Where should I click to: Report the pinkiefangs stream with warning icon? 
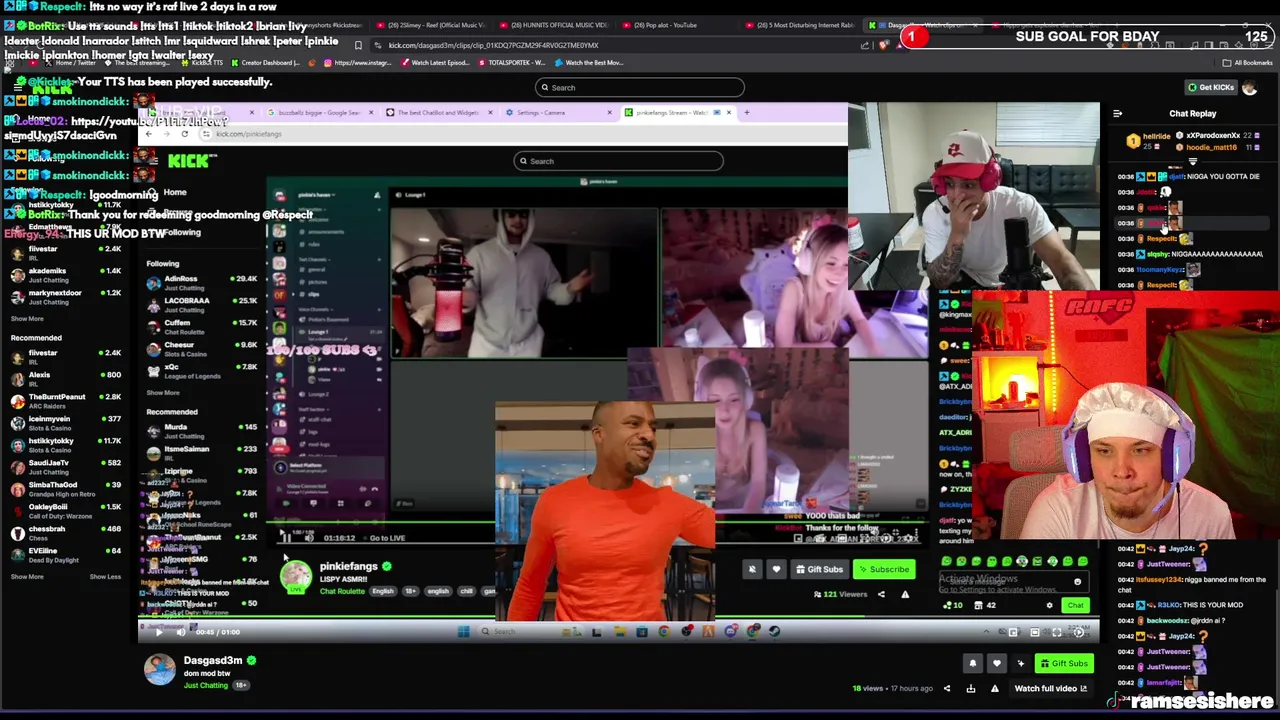pyautogui.click(x=905, y=594)
